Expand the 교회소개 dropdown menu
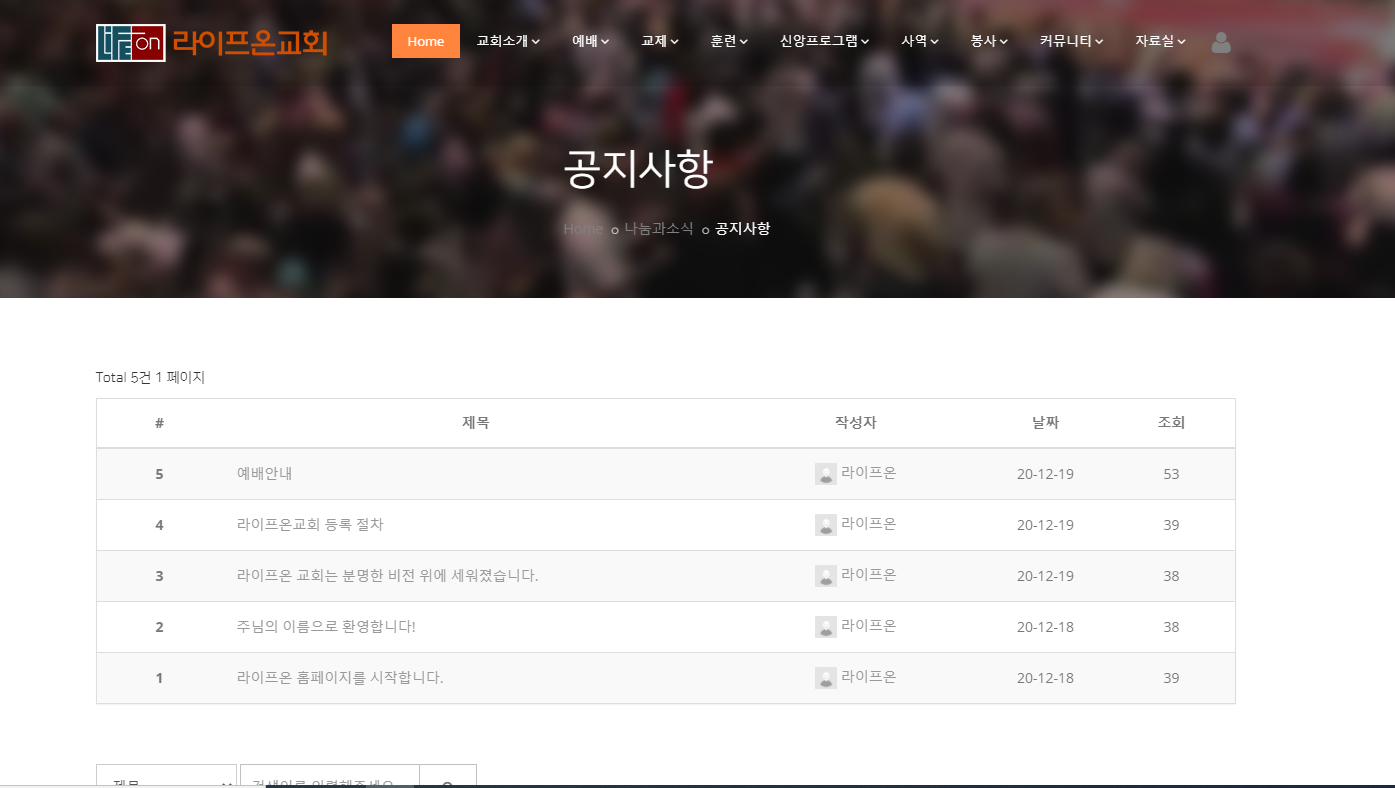 click(x=507, y=41)
